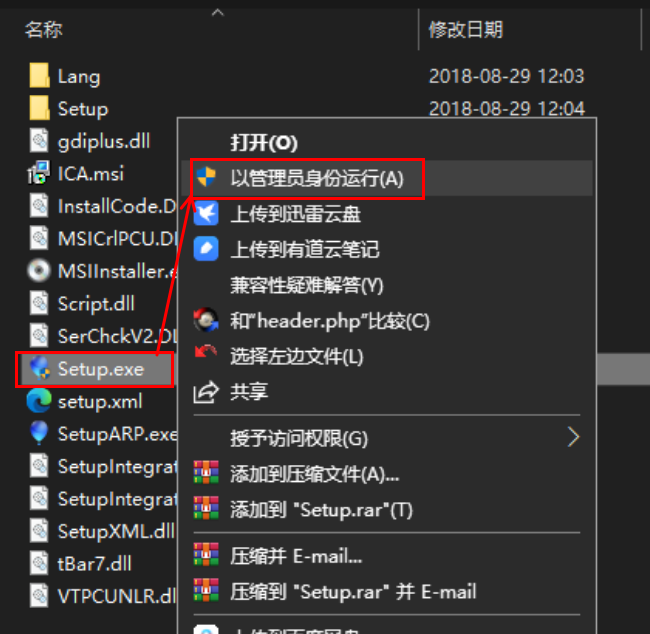Screen dimensions: 650x634
Task: Click the shield icon beside 以管理员身份运行
Action: coord(206,177)
